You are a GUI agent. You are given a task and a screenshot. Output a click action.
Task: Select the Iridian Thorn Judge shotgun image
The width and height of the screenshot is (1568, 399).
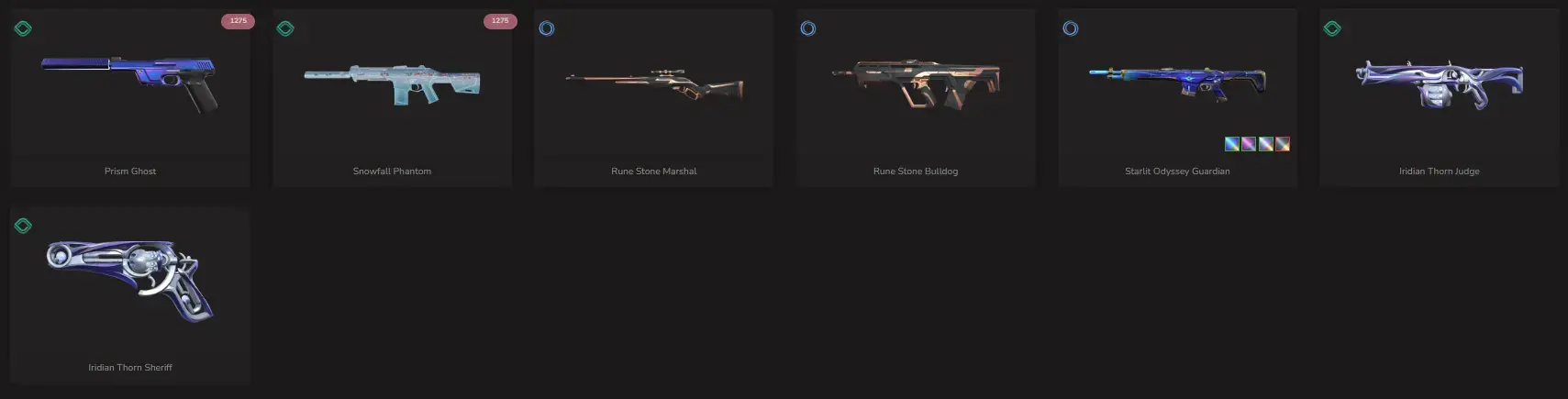coord(1440,84)
